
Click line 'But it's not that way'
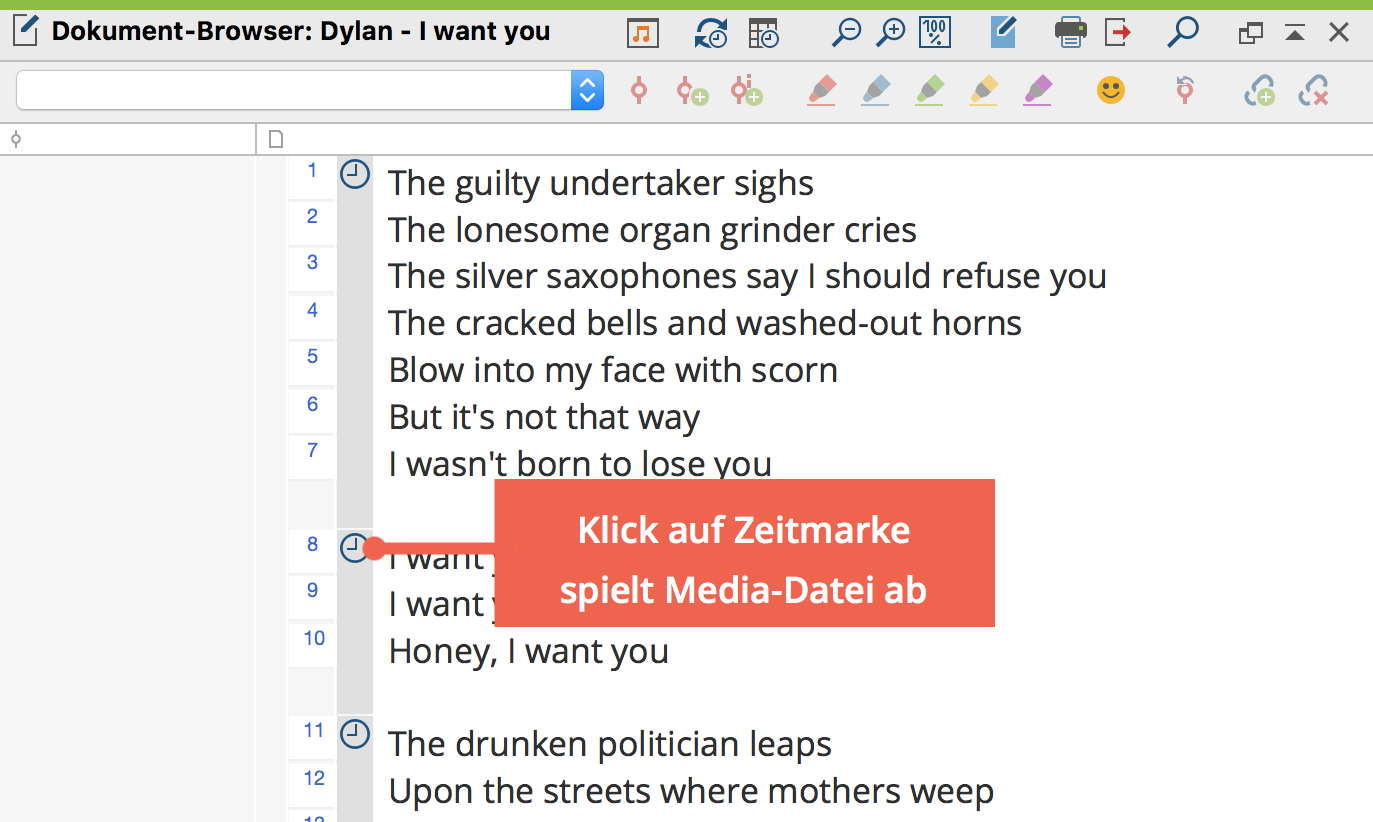coord(544,417)
